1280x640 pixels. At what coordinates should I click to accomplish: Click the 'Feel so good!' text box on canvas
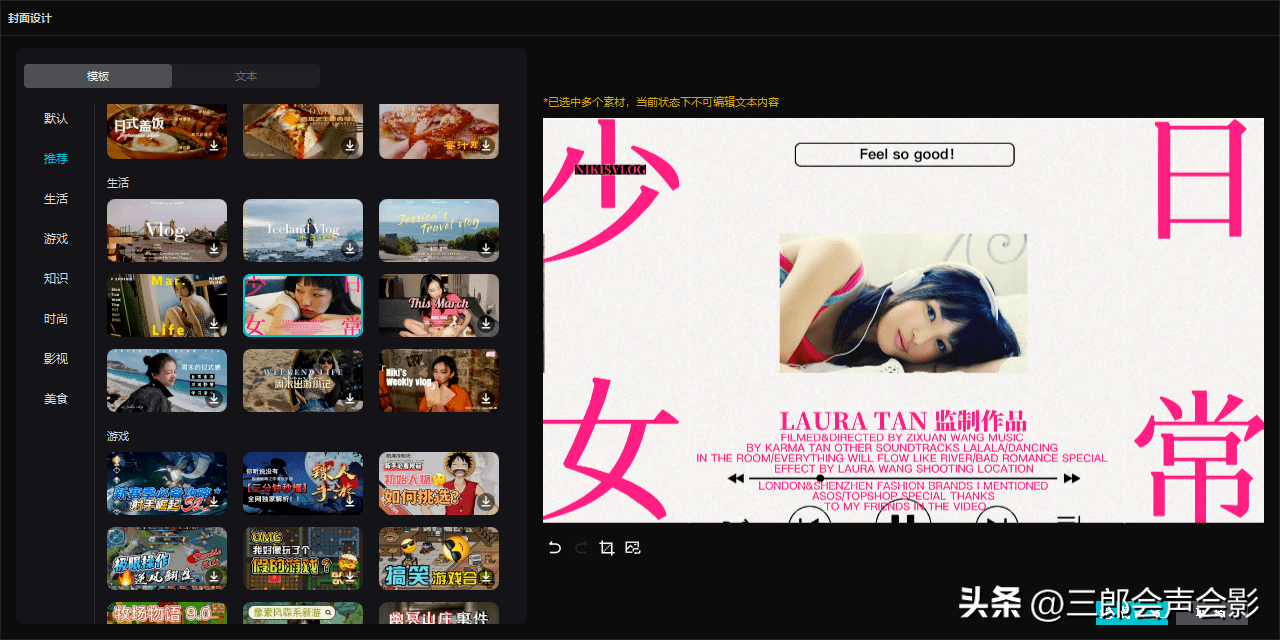click(x=904, y=154)
